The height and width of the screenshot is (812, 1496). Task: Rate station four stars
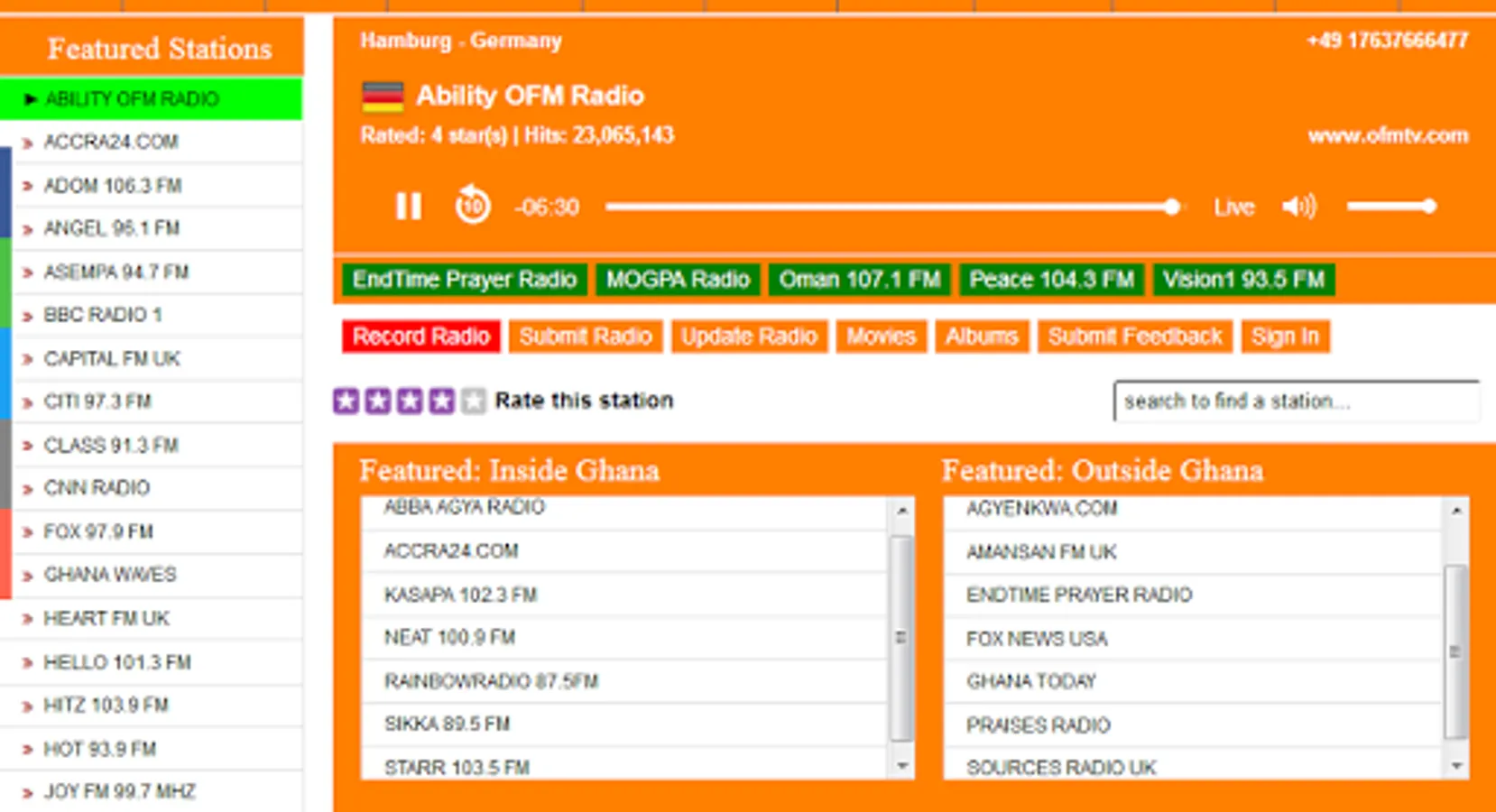click(x=441, y=401)
